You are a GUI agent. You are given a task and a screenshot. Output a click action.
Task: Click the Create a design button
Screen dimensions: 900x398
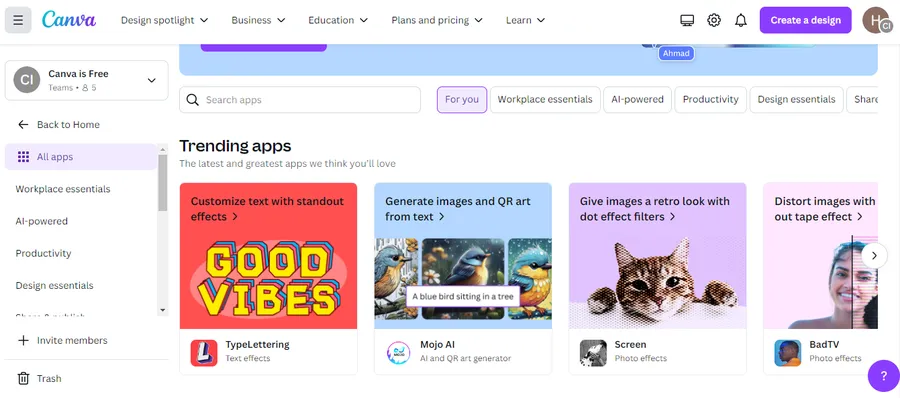tap(805, 20)
